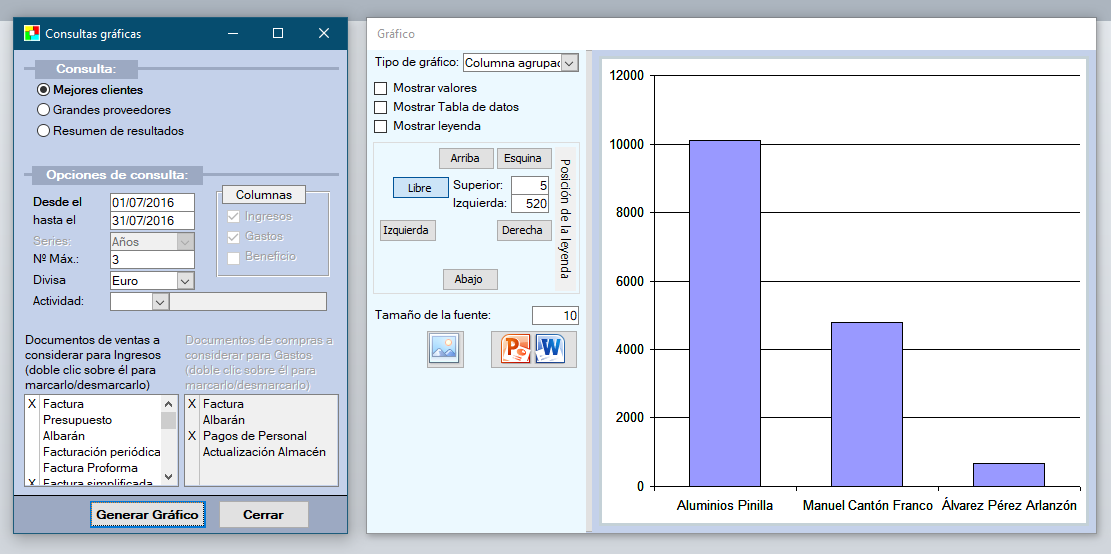
Task: Set legend position to Arriba
Action: tap(465, 158)
